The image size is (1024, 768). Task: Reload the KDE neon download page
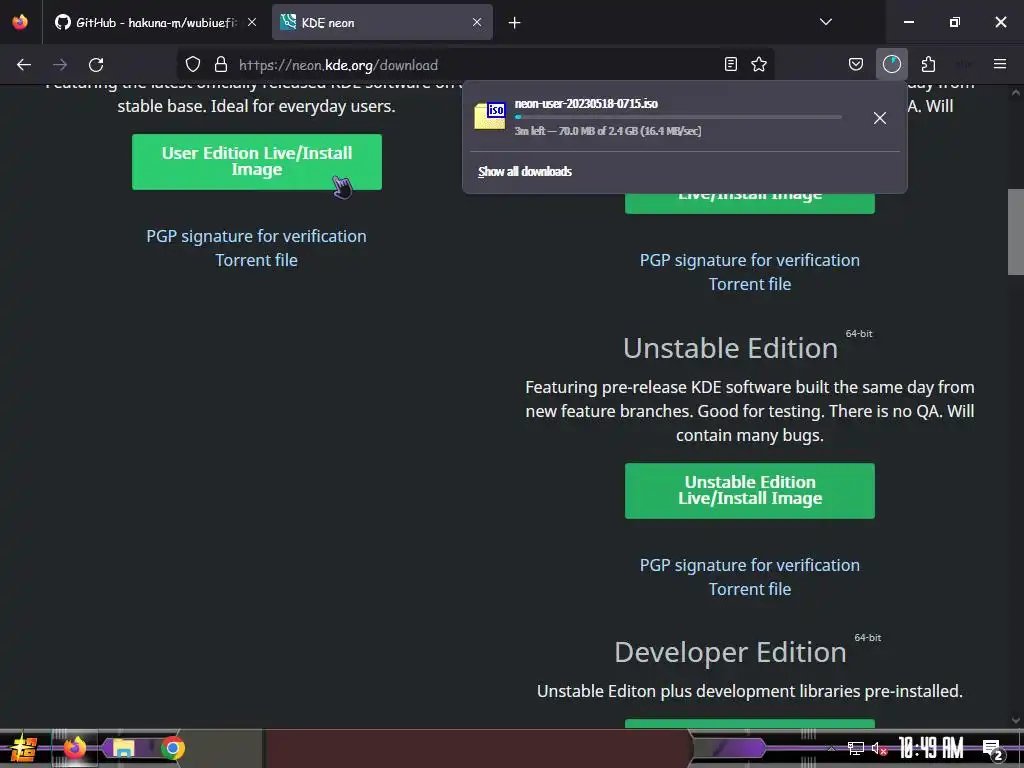pos(96,65)
